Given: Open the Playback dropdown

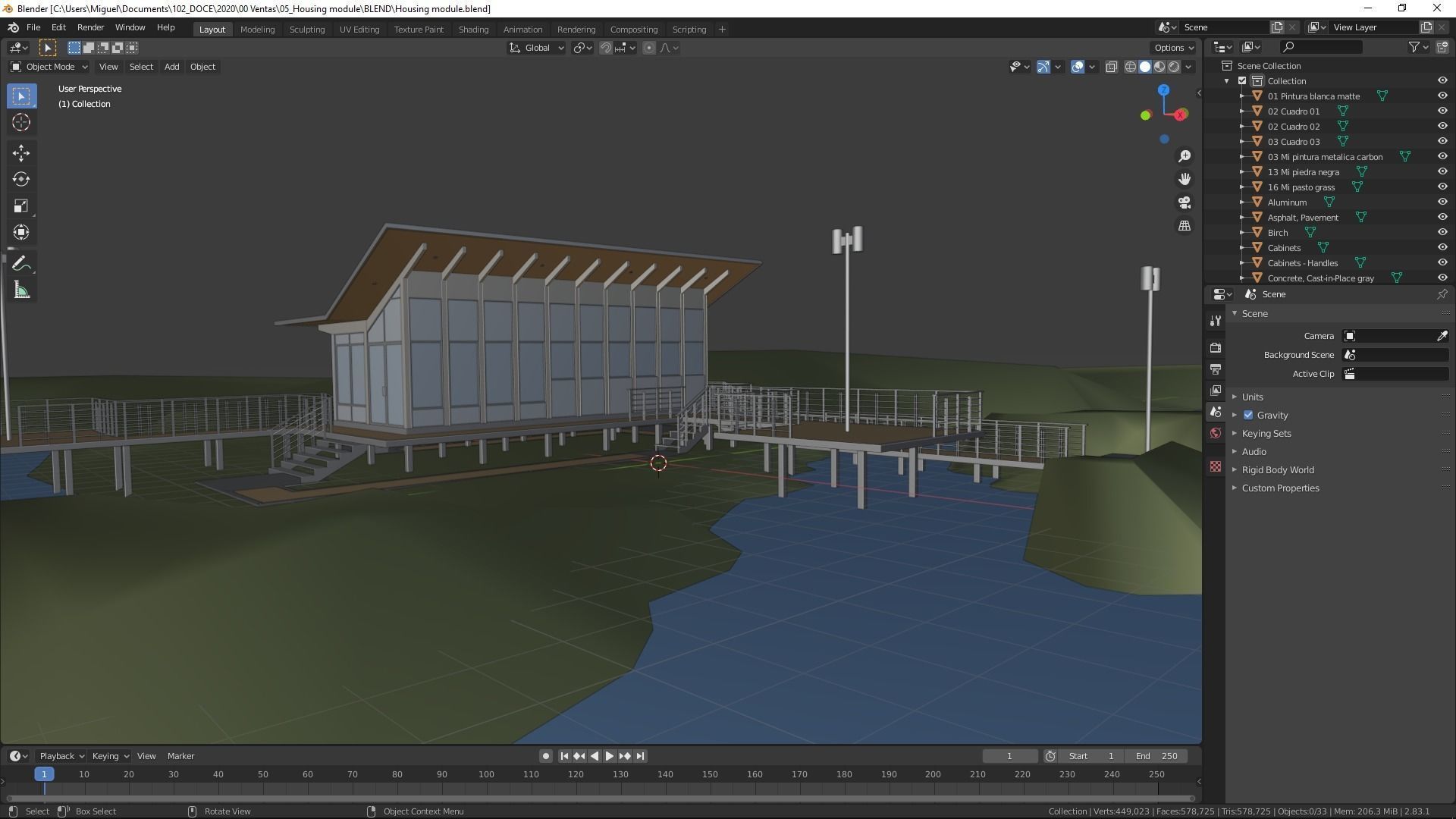Looking at the screenshot, I should [x=61, y=756].
